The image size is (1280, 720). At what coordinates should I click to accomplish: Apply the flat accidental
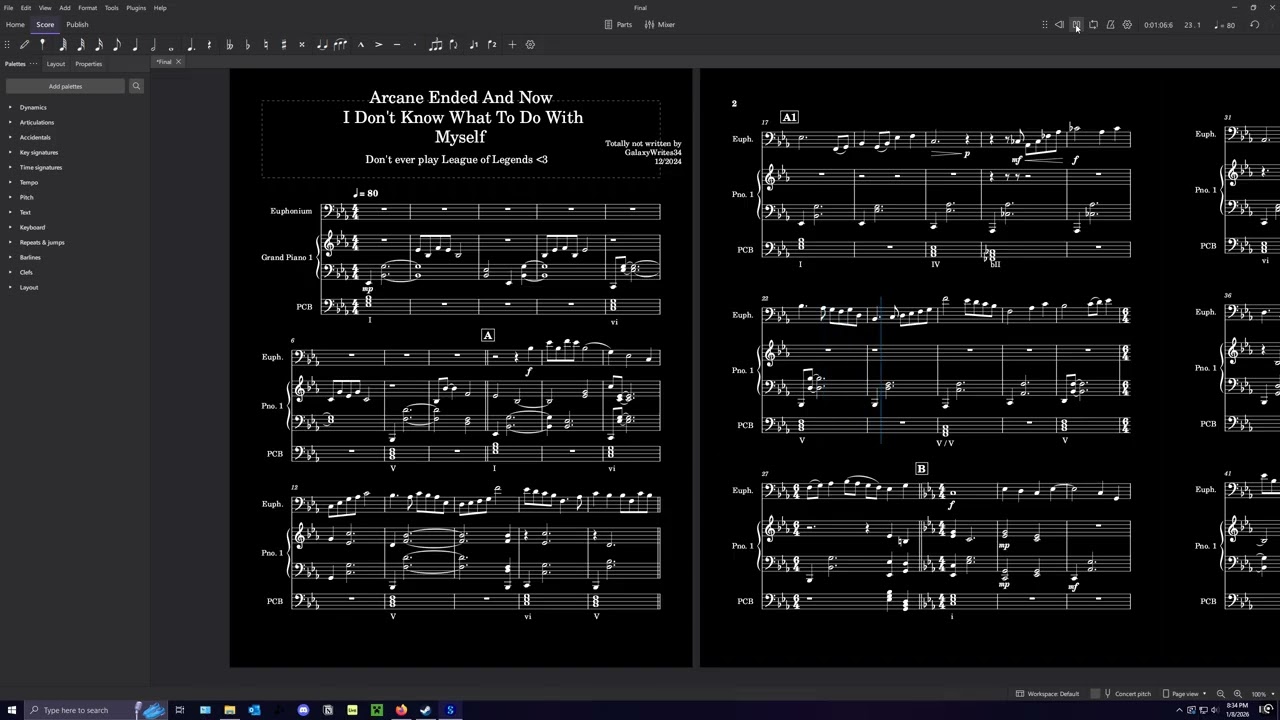tap(247, 44)
